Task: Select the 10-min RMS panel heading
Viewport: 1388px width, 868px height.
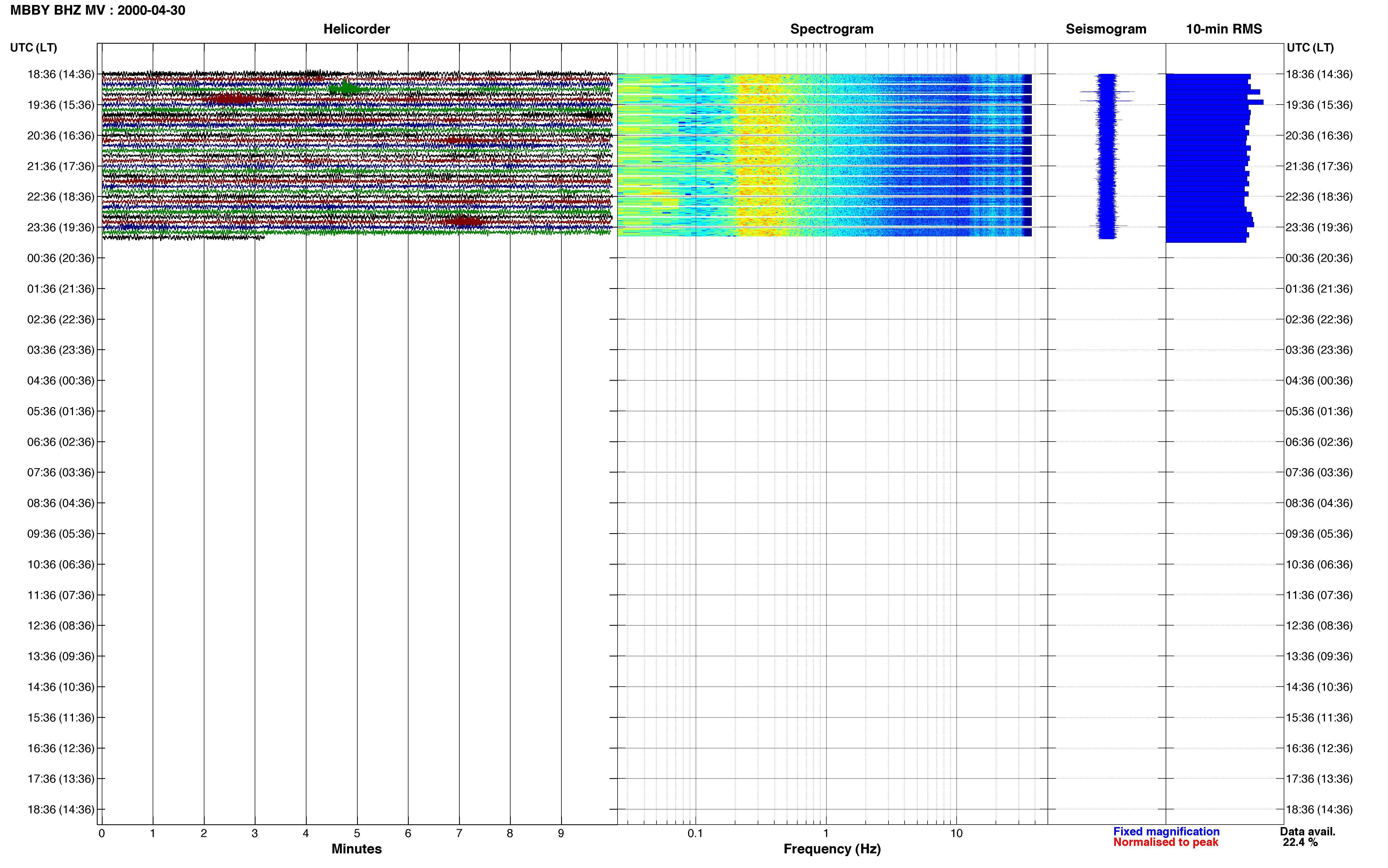Action: point(1224,29)
